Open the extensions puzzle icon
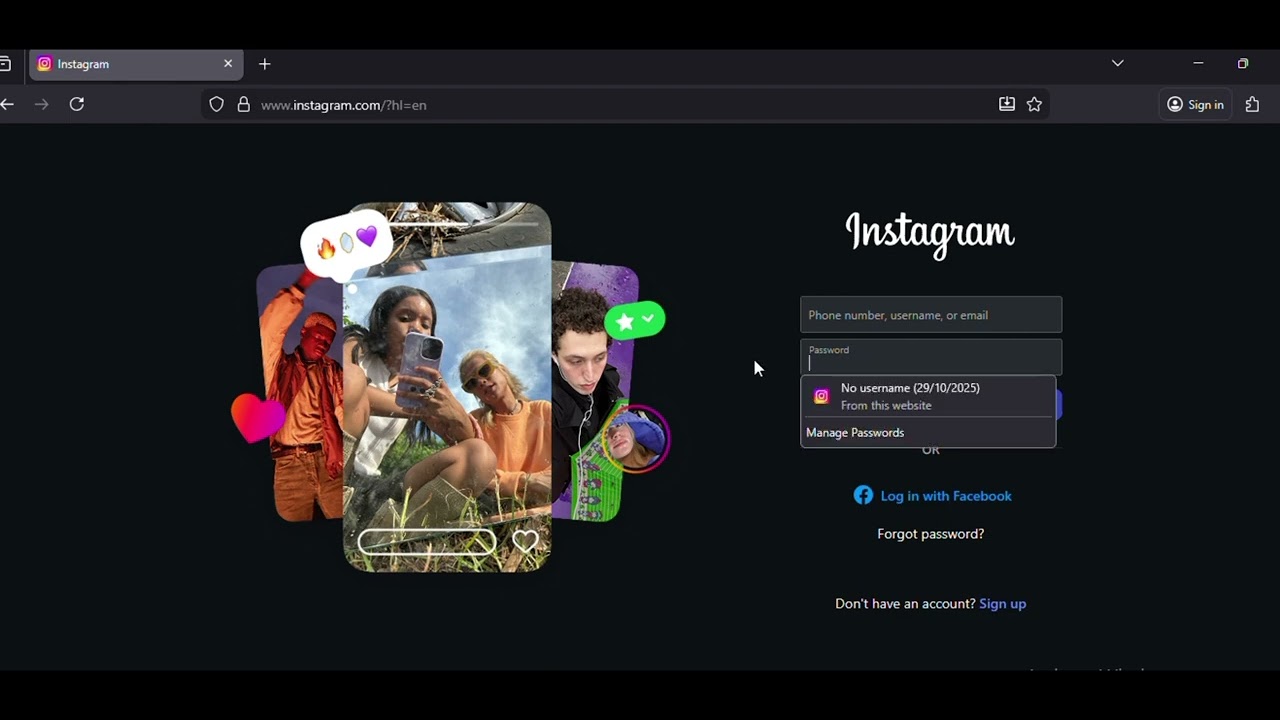This screenshot has height=720, width=1280. pos(1252,104)
